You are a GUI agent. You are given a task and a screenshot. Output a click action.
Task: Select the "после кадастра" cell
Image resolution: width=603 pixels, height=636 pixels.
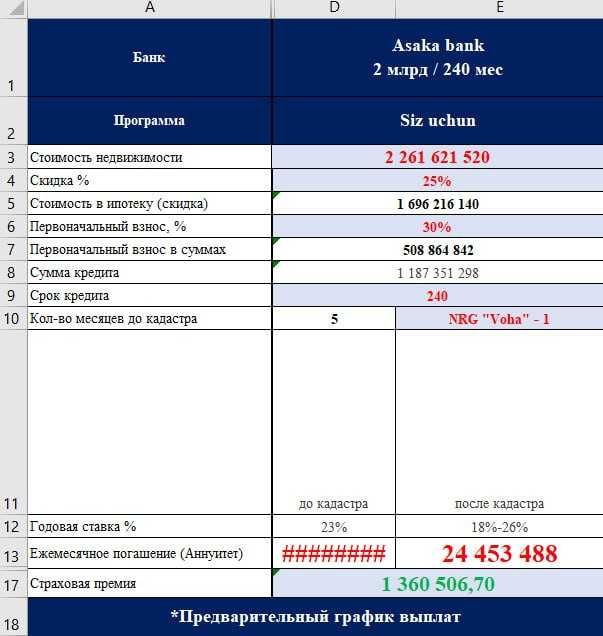499,422
